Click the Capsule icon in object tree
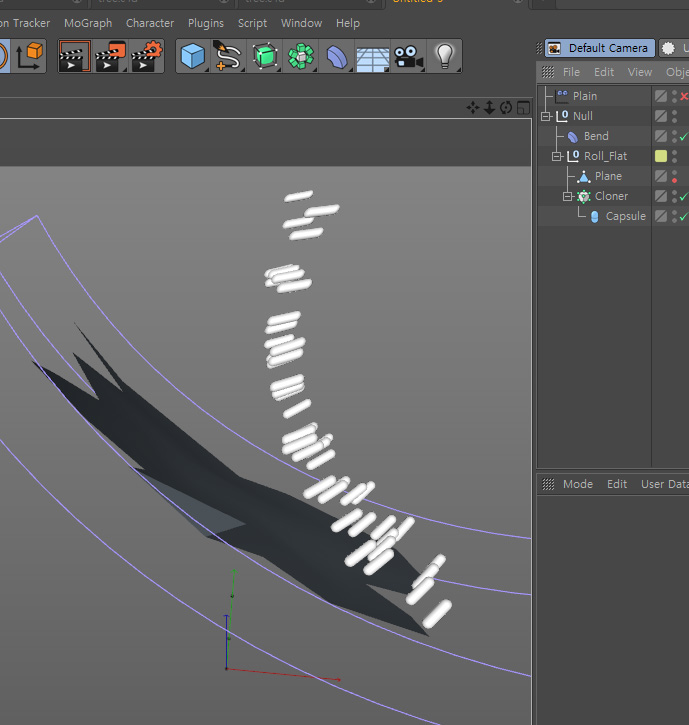 click(x=595, y=216)
